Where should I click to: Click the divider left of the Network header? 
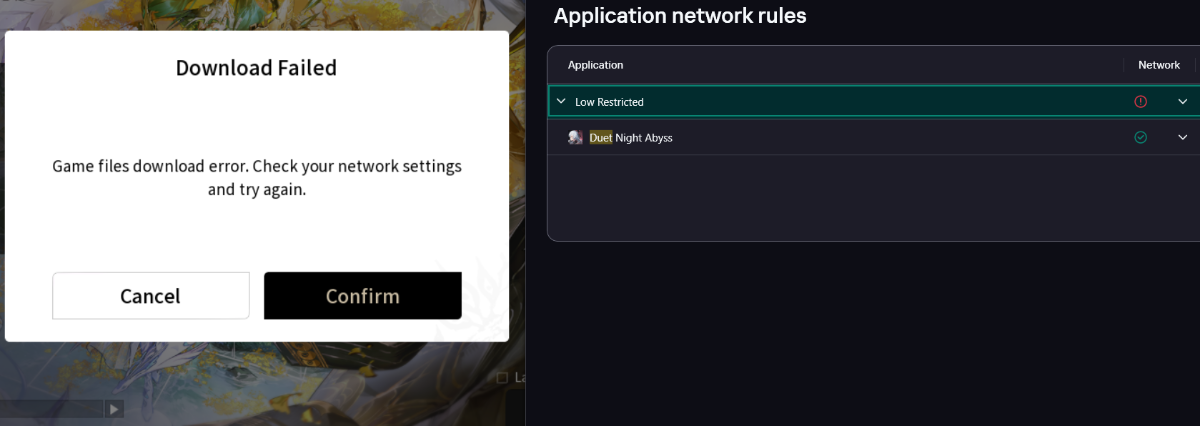[1123, 65]
